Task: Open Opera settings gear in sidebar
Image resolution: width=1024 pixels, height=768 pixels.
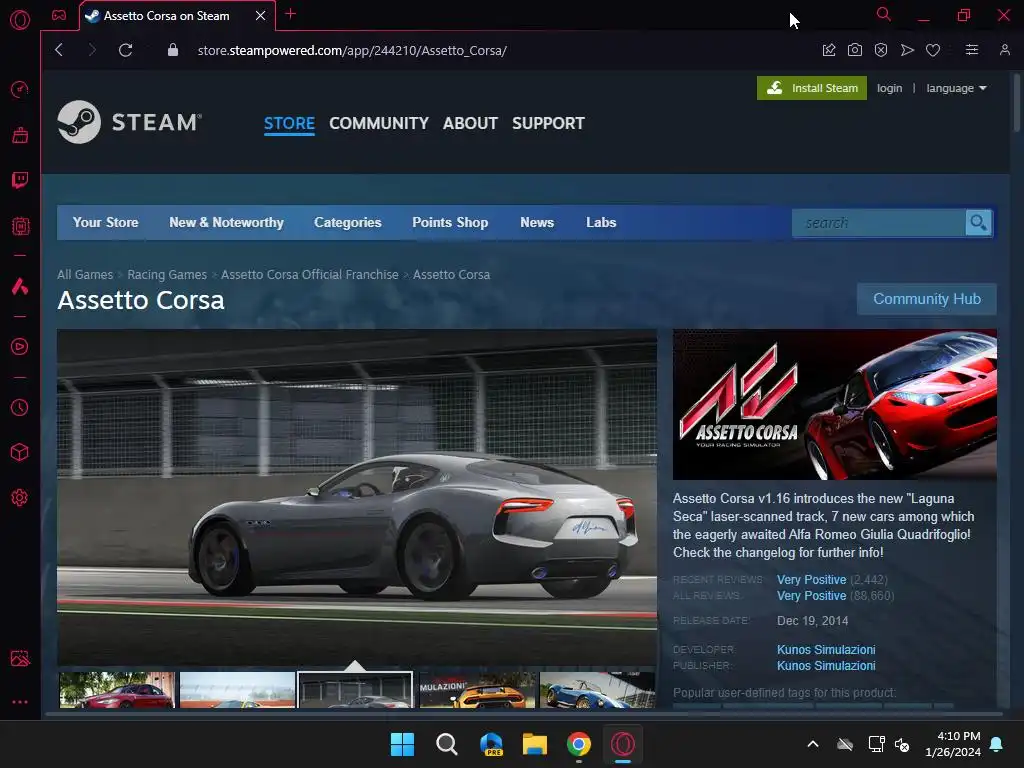Action: point(20,498)
